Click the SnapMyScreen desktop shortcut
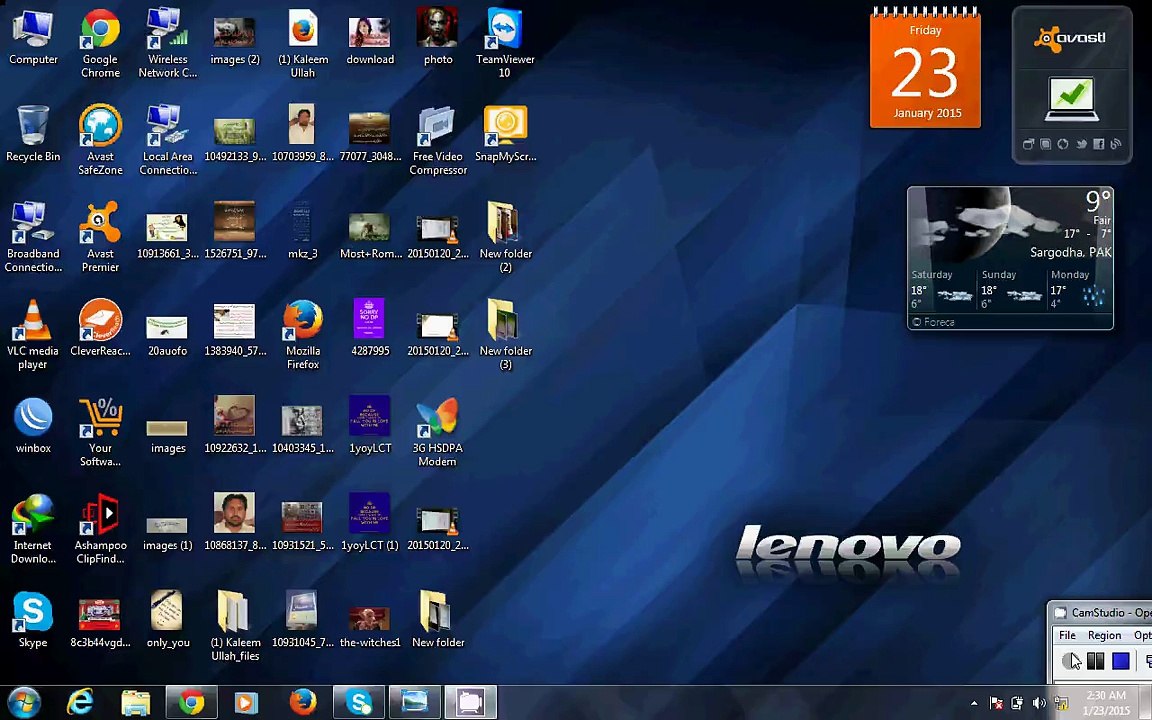1152x720 pixels. point(505,134)
